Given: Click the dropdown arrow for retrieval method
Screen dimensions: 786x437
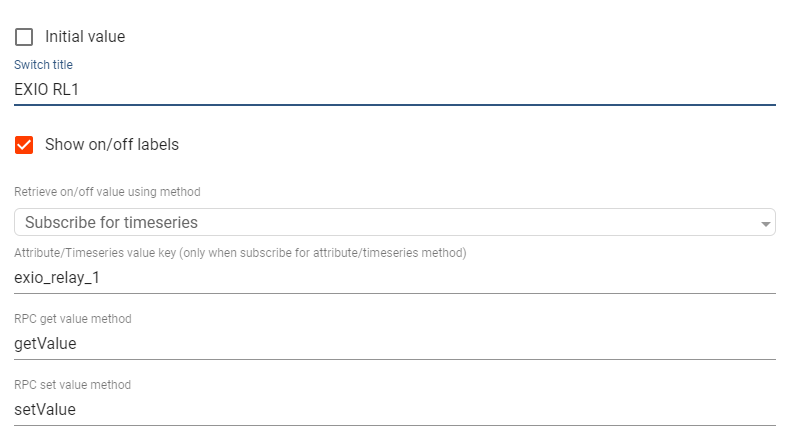Looking at the screenshot, I should click(765, 224).
